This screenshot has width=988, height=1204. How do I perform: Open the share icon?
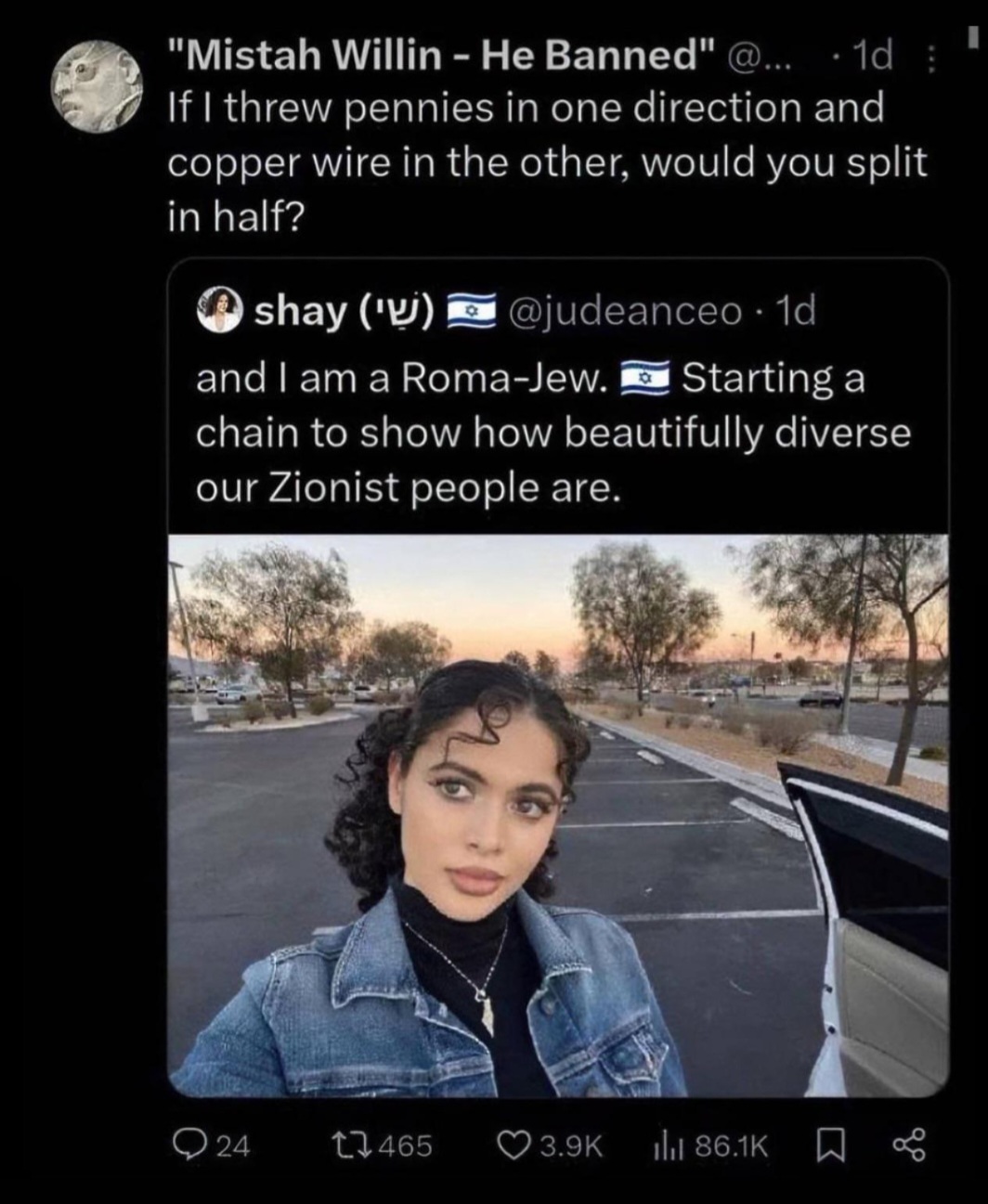(x=909, y=1146)
